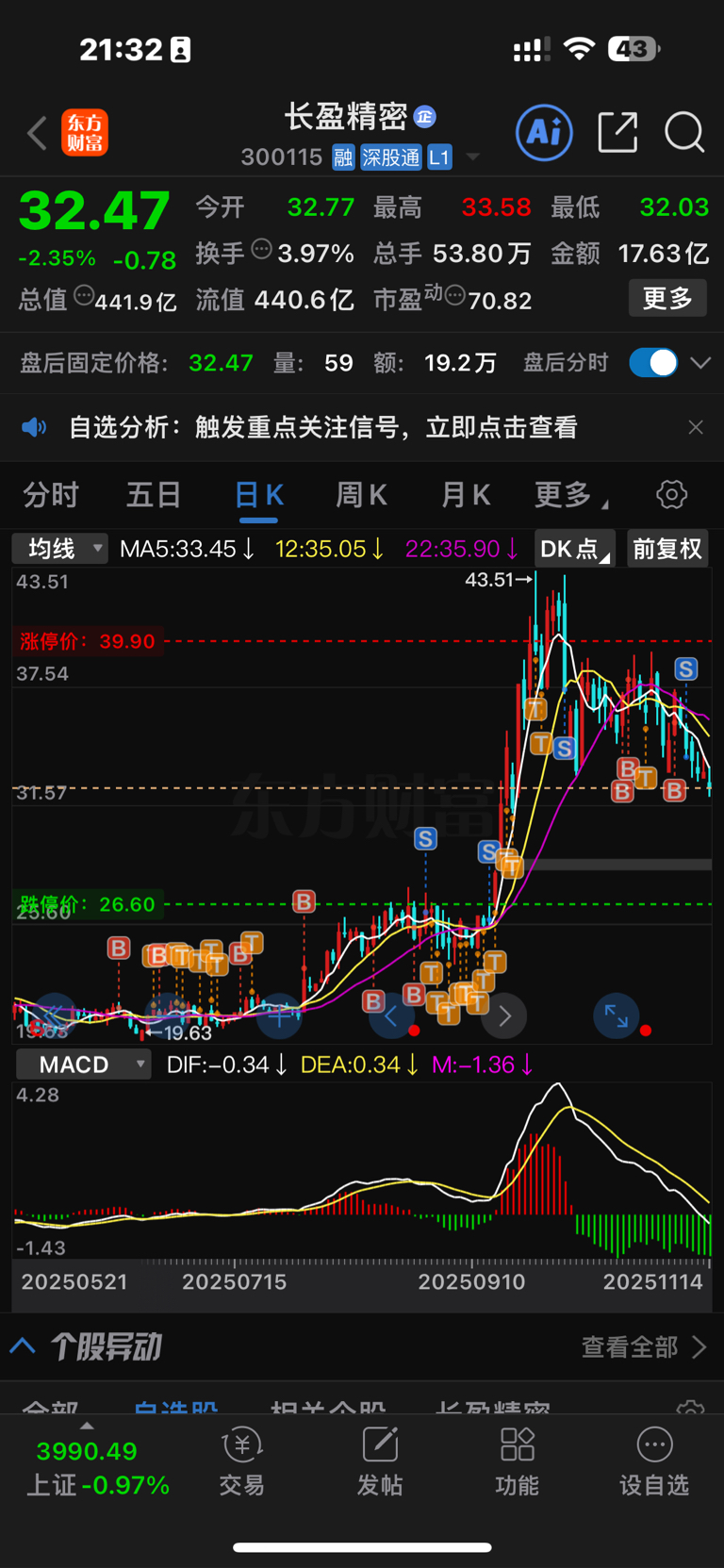Tap the 20251114 date label
Image resolution: width=724 pixels, height=1568 pixels.
coord(653,1281)
